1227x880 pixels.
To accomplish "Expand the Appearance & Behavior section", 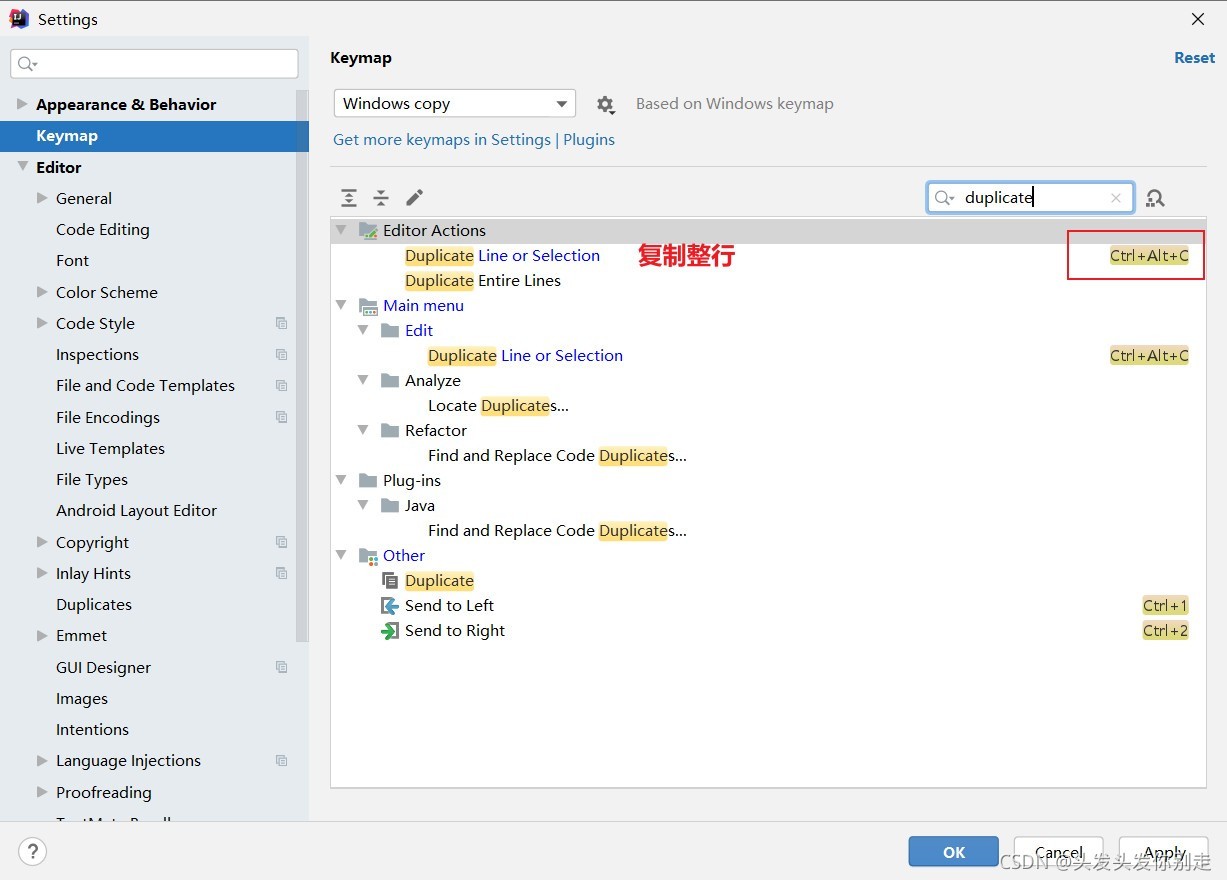I will pos(22,104).
